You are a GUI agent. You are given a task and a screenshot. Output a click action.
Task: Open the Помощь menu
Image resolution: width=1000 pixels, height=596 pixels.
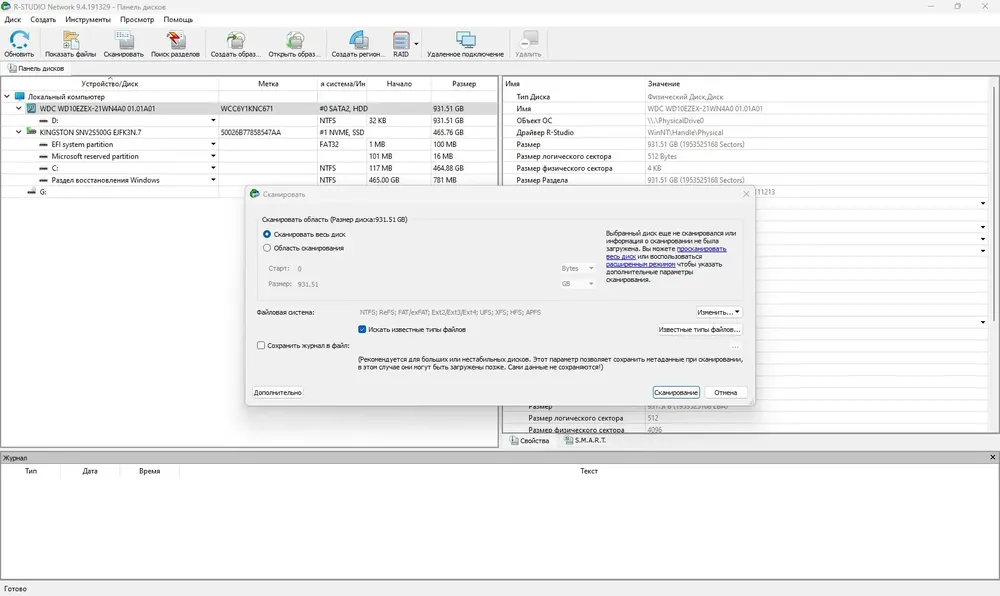click(x=178, y=19)
